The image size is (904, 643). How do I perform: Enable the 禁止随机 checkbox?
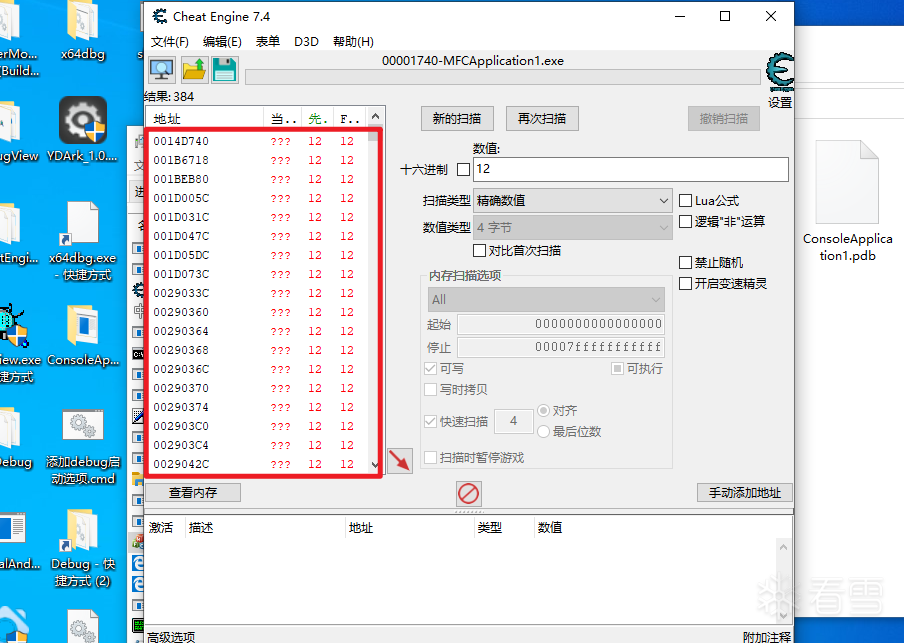685,263
